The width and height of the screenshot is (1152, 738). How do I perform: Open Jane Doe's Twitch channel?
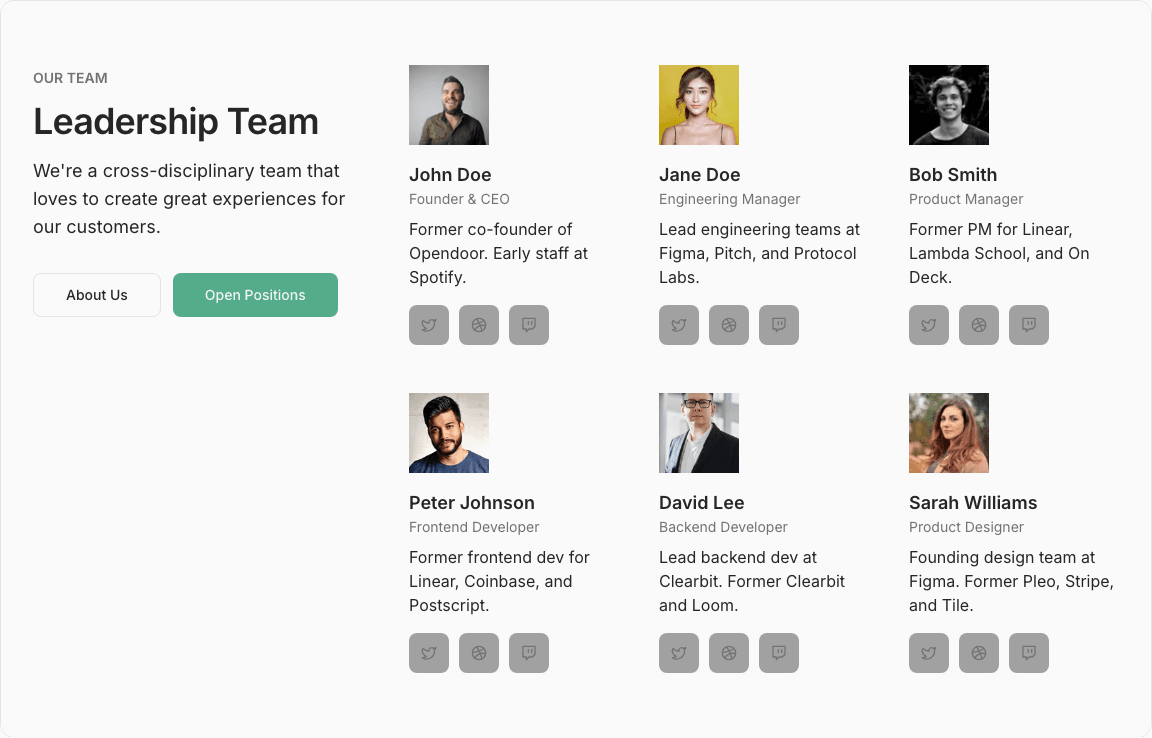click(778, 324)
